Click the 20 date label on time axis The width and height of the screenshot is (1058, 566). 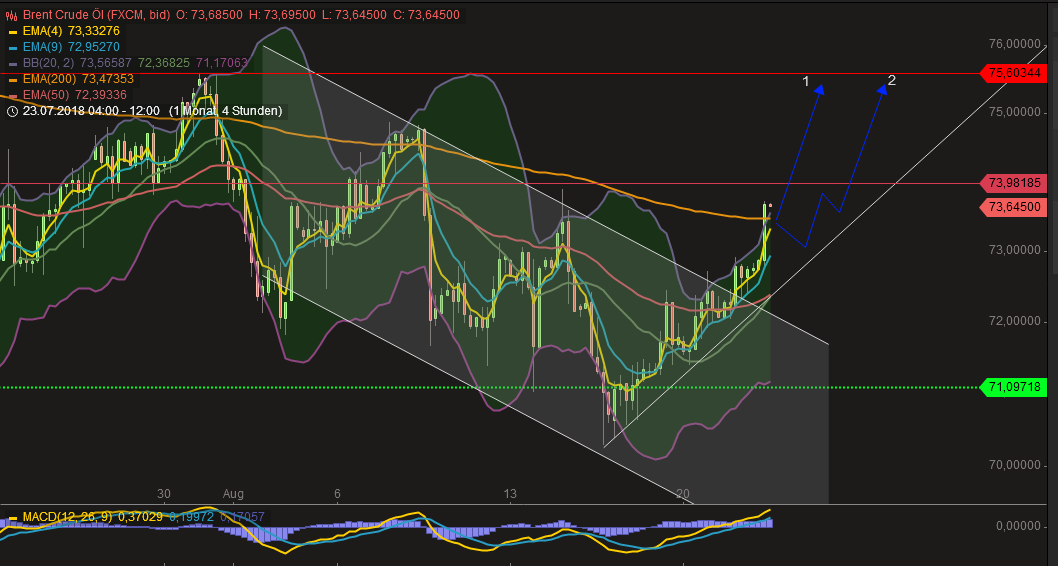pos(683,494)
